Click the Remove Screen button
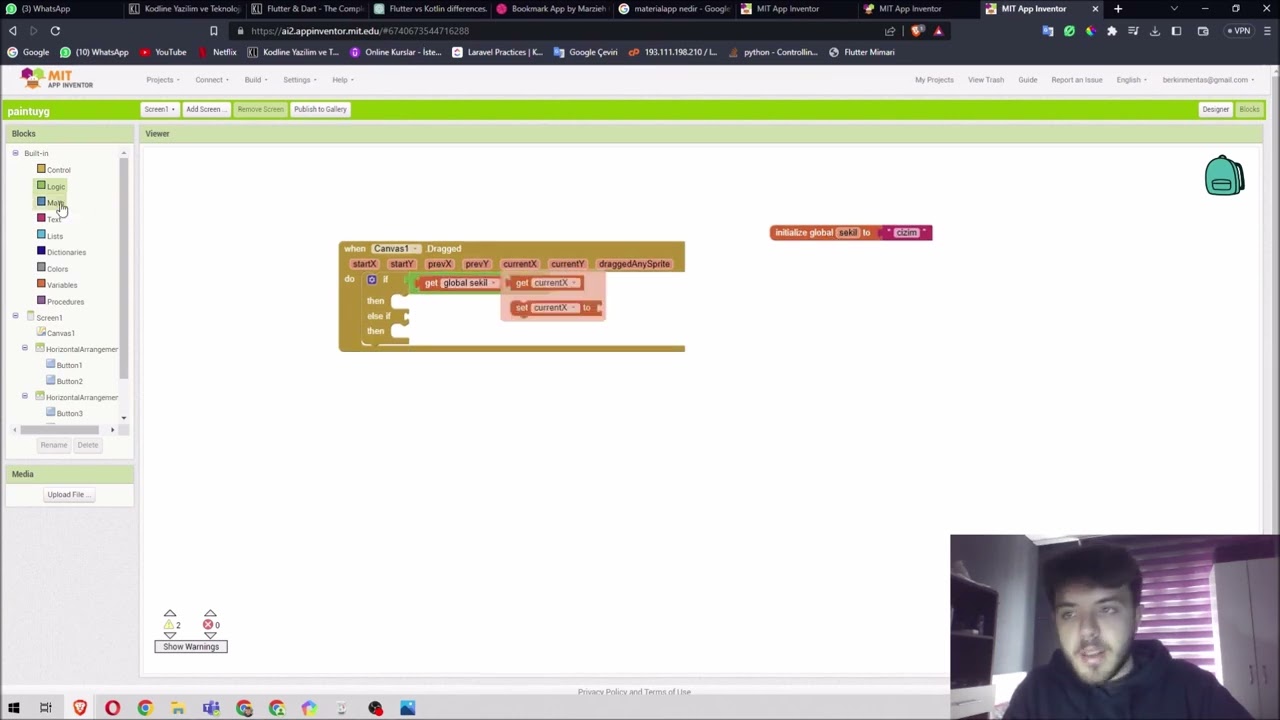 point(260,109)
